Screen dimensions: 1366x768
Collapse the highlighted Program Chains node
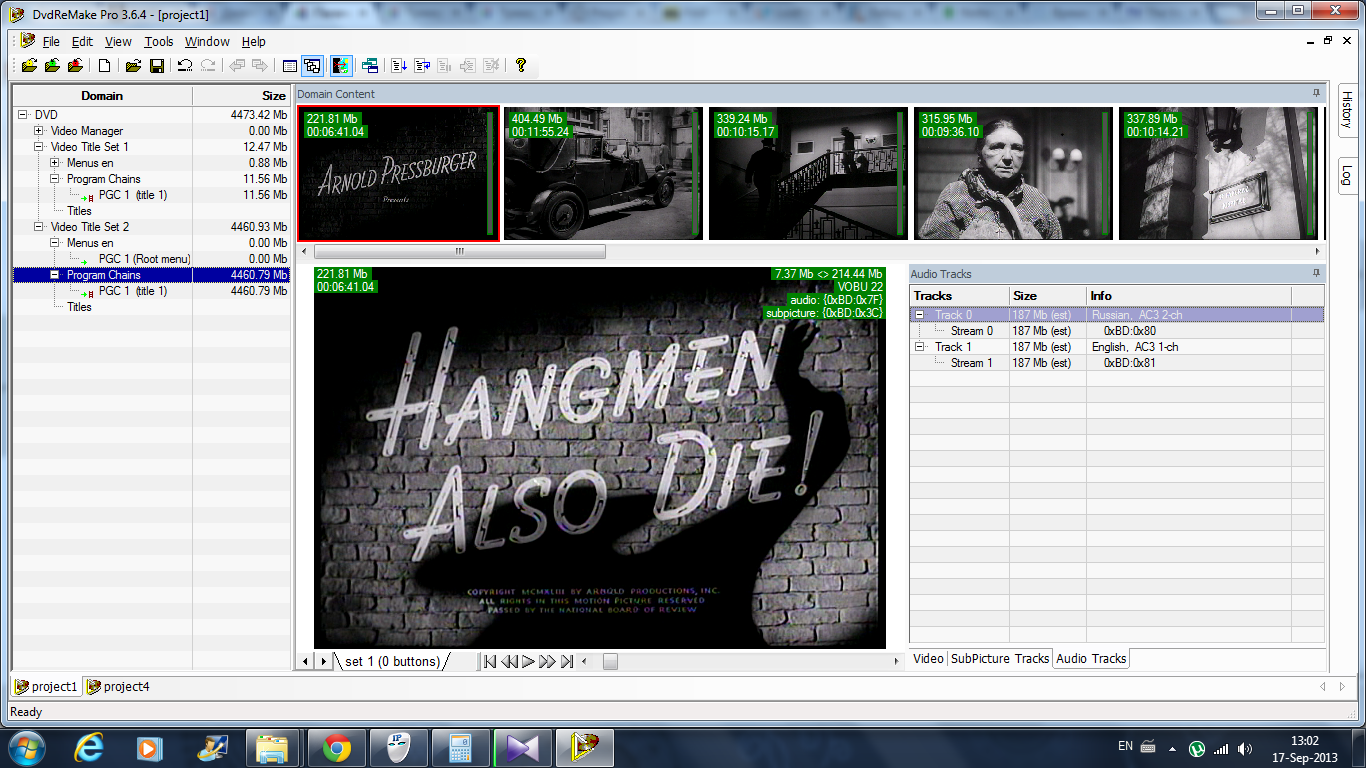click(55, 275)
